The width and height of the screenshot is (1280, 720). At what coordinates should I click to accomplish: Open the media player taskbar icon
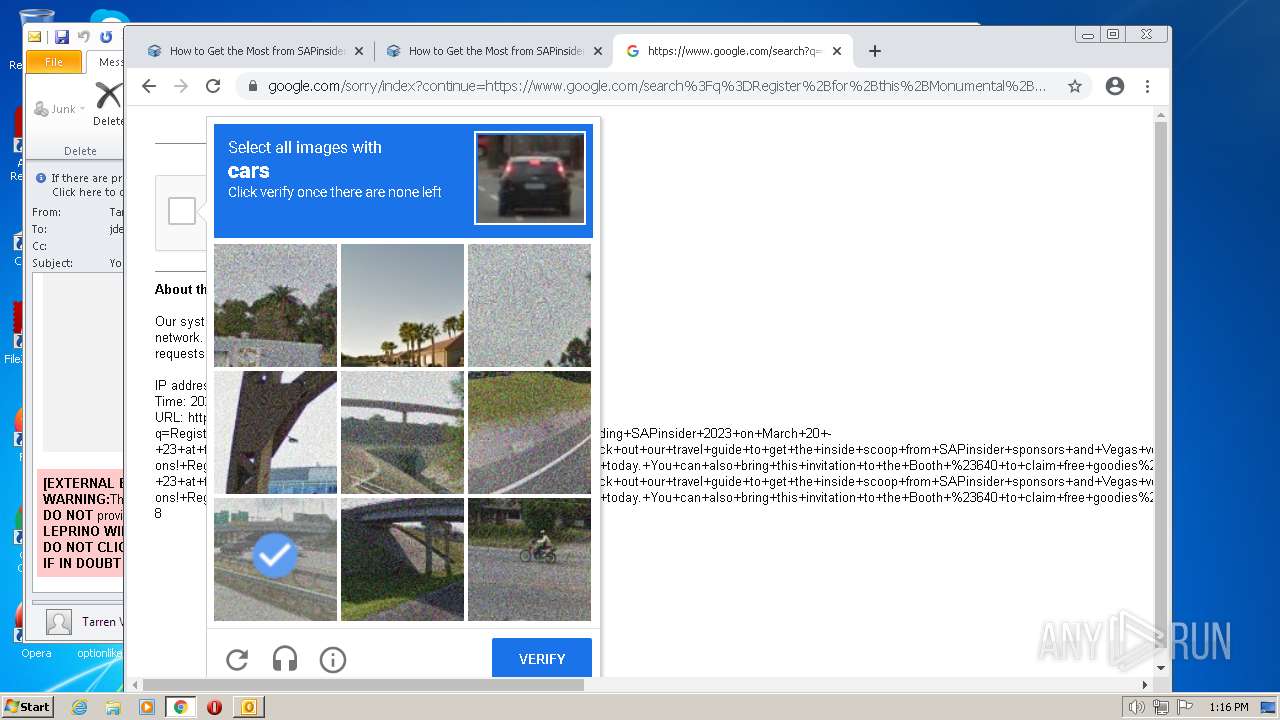[147, 707]
